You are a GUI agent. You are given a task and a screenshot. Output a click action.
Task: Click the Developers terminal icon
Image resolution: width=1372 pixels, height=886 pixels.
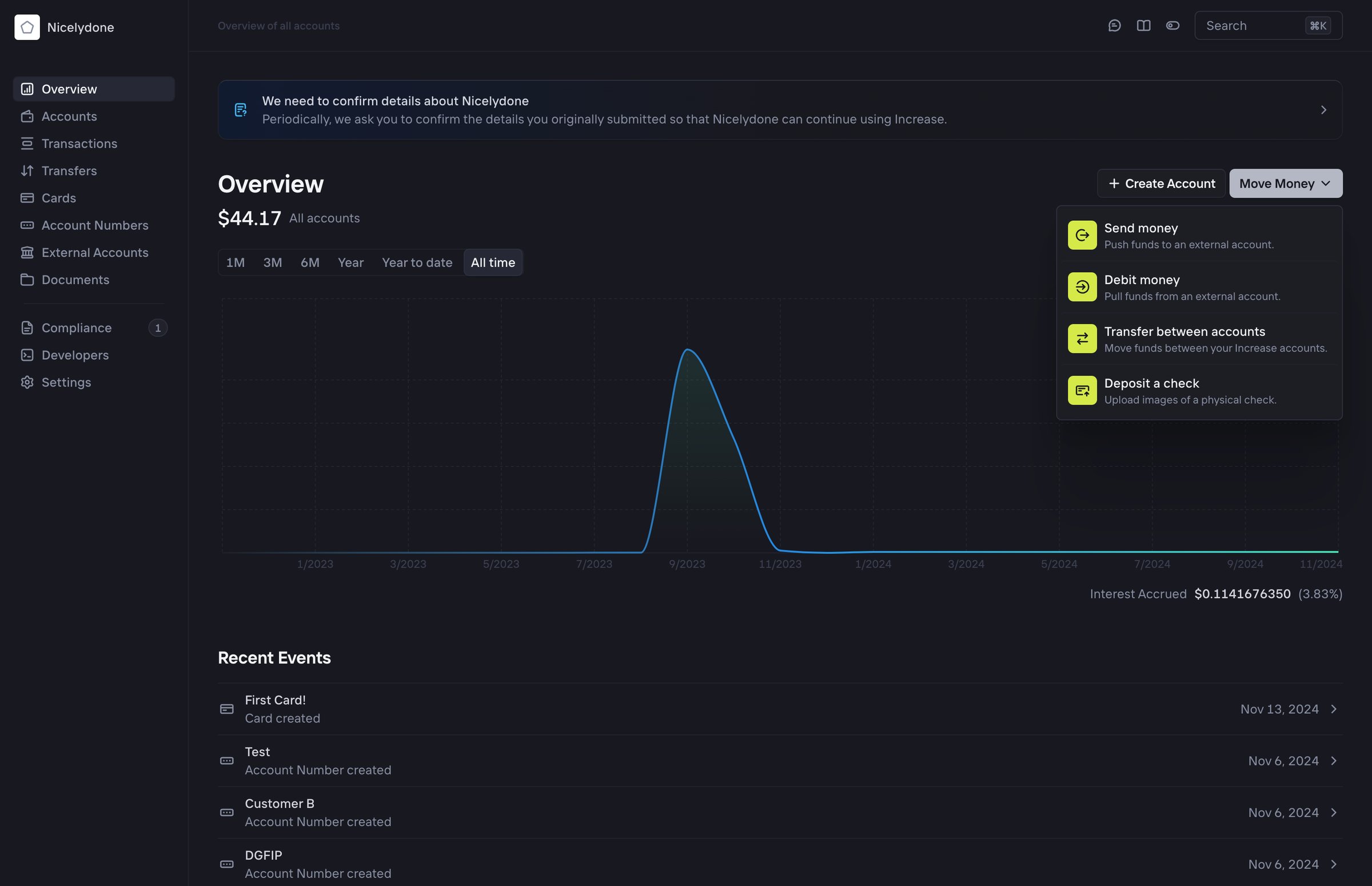click(27, 355)
